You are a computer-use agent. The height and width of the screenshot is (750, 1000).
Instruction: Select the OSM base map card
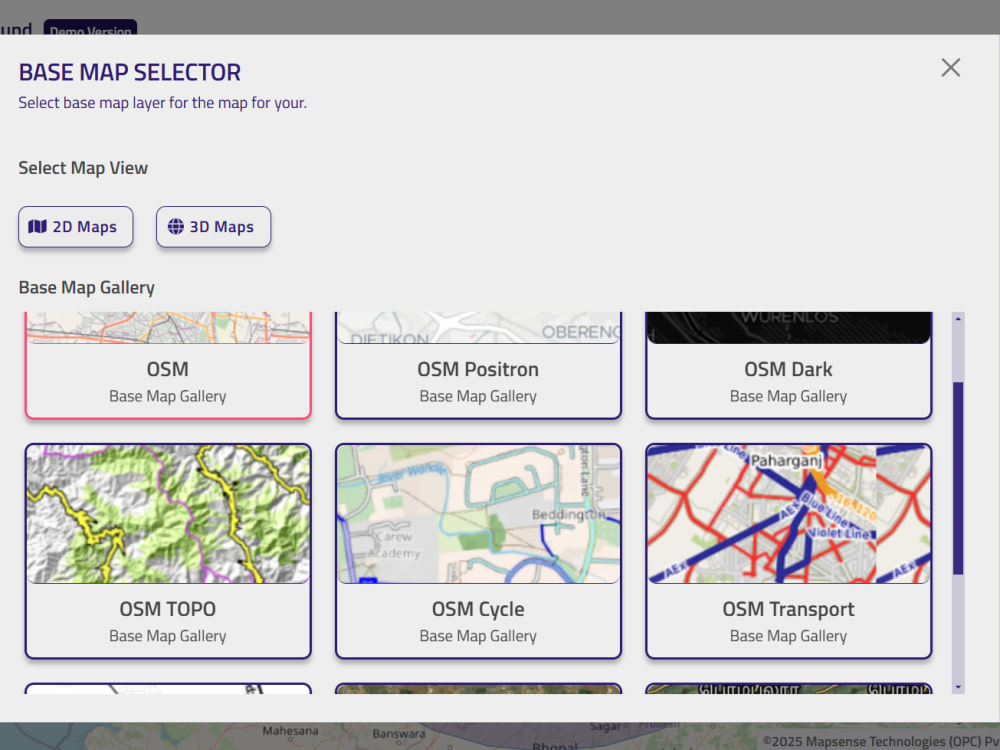168,365
